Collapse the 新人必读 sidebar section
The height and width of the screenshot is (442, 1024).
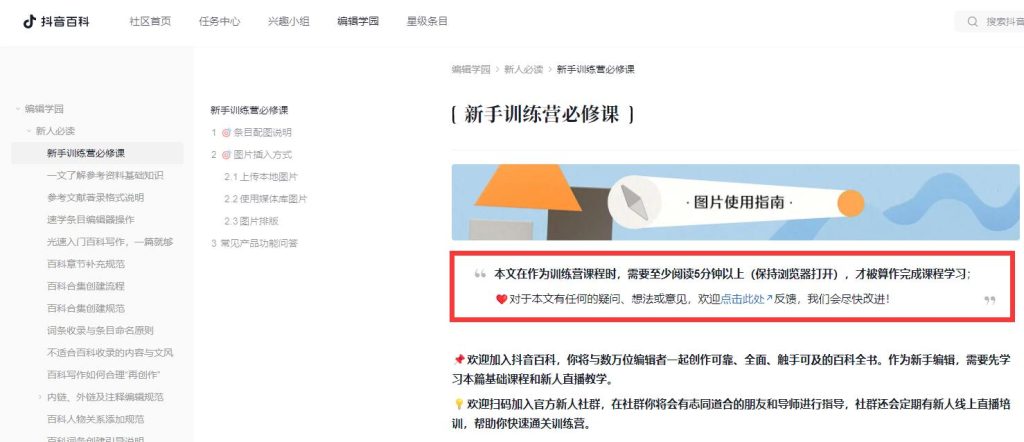tap(29, 131)
